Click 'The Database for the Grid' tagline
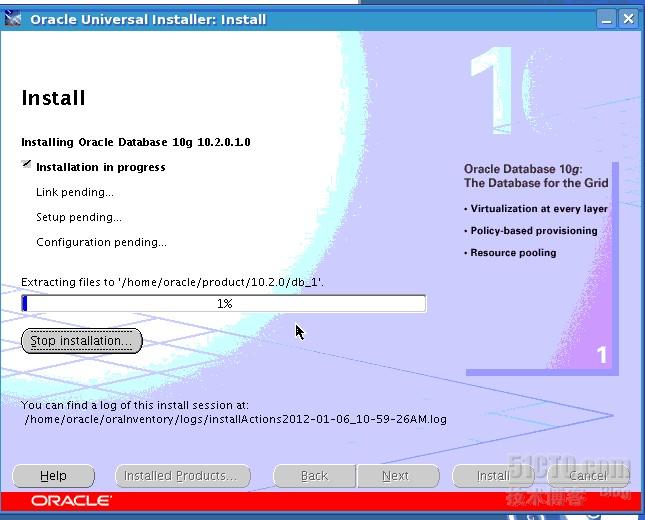 pos(536,183)
